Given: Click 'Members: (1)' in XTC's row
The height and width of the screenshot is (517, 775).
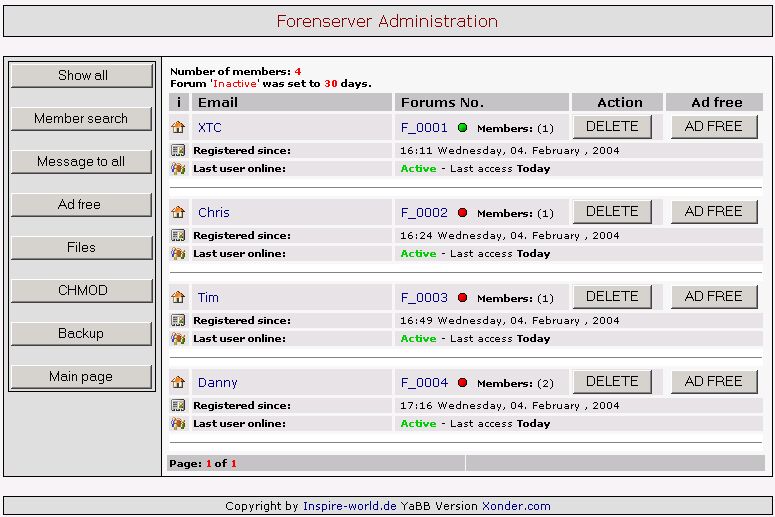Looking at the screenshot, I should [x=516, y=128].
